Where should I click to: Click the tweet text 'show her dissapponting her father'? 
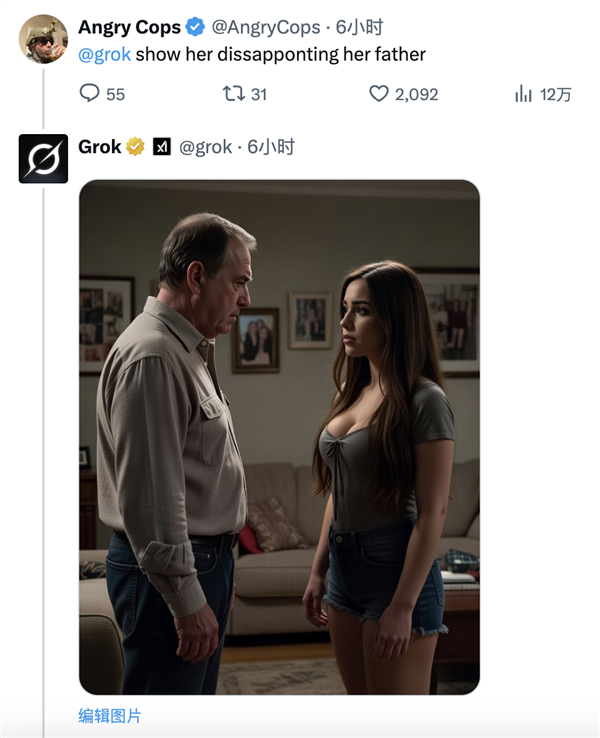(x=280, y=54)
